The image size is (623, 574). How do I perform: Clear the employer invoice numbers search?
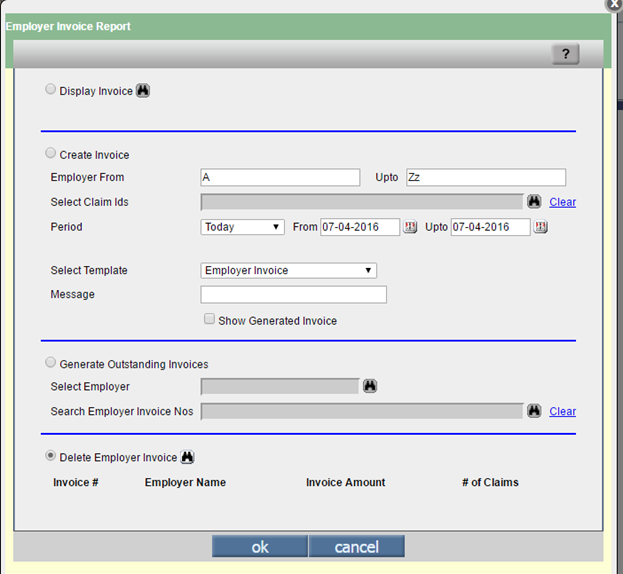pyautogui.click(x=562, y=412)
